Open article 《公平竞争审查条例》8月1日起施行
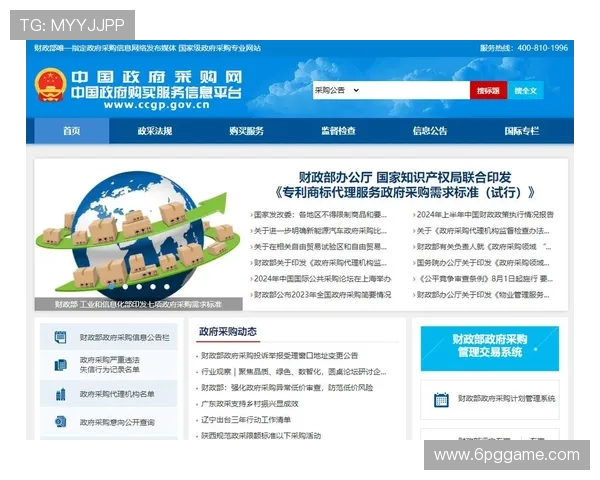The image size is (600, 480). coord(484,279)
